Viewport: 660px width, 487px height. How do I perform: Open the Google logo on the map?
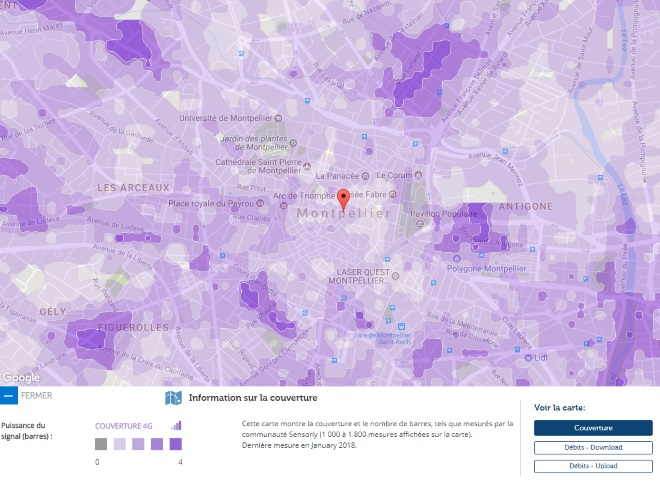[21, 378]
